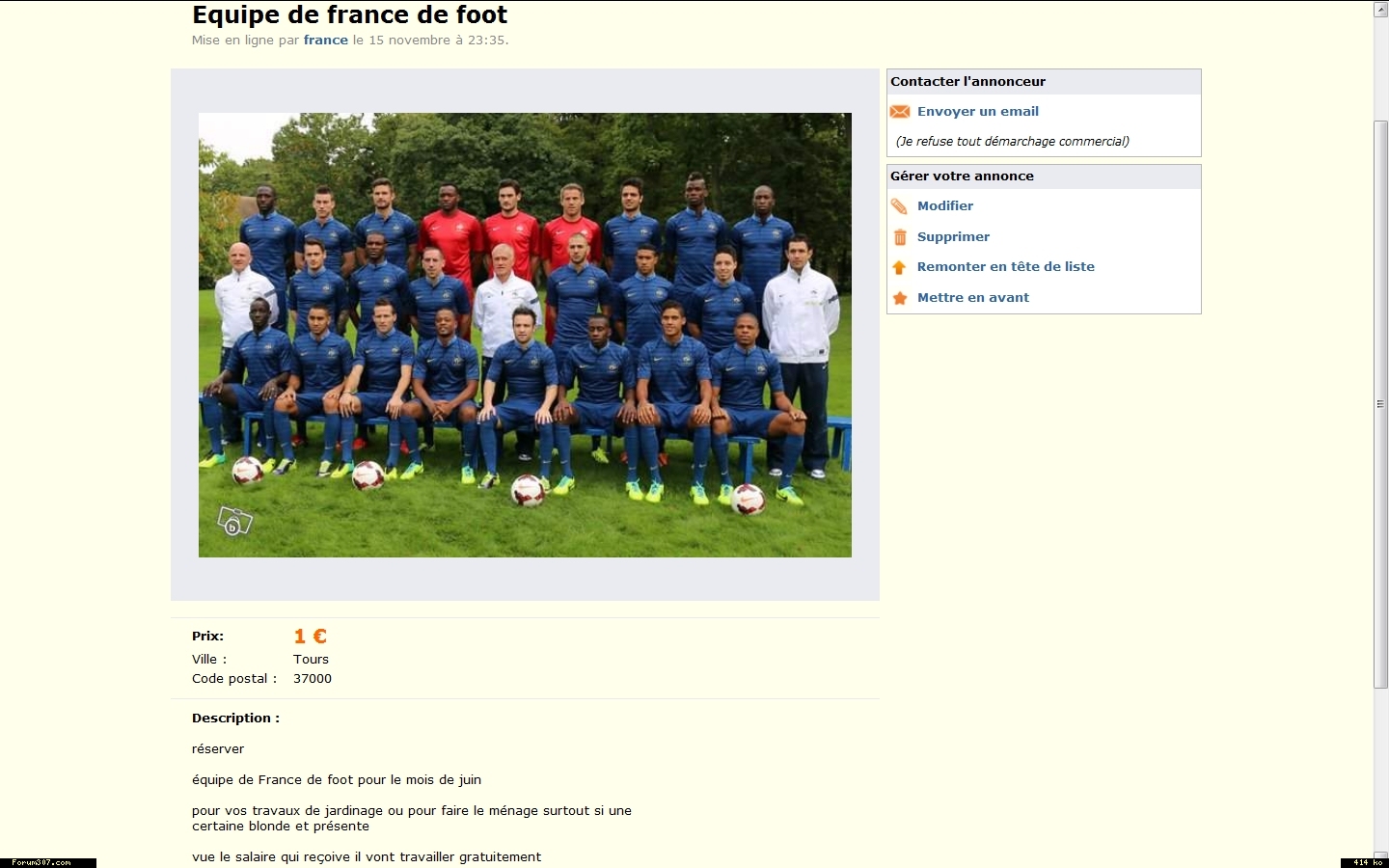Click the orange up-arrow Remonter icon
This screenshot has width=1389, height=868.
click(x=899, y=267)
